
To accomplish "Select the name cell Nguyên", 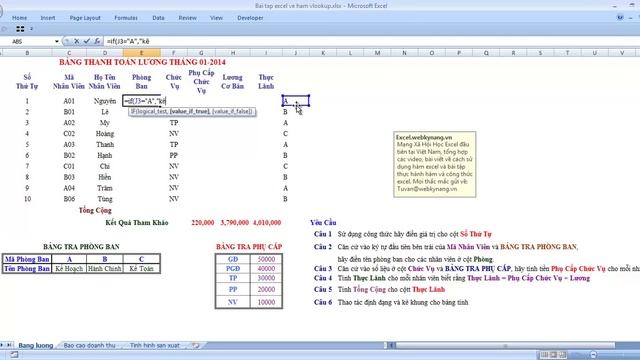I will (104, 101).
